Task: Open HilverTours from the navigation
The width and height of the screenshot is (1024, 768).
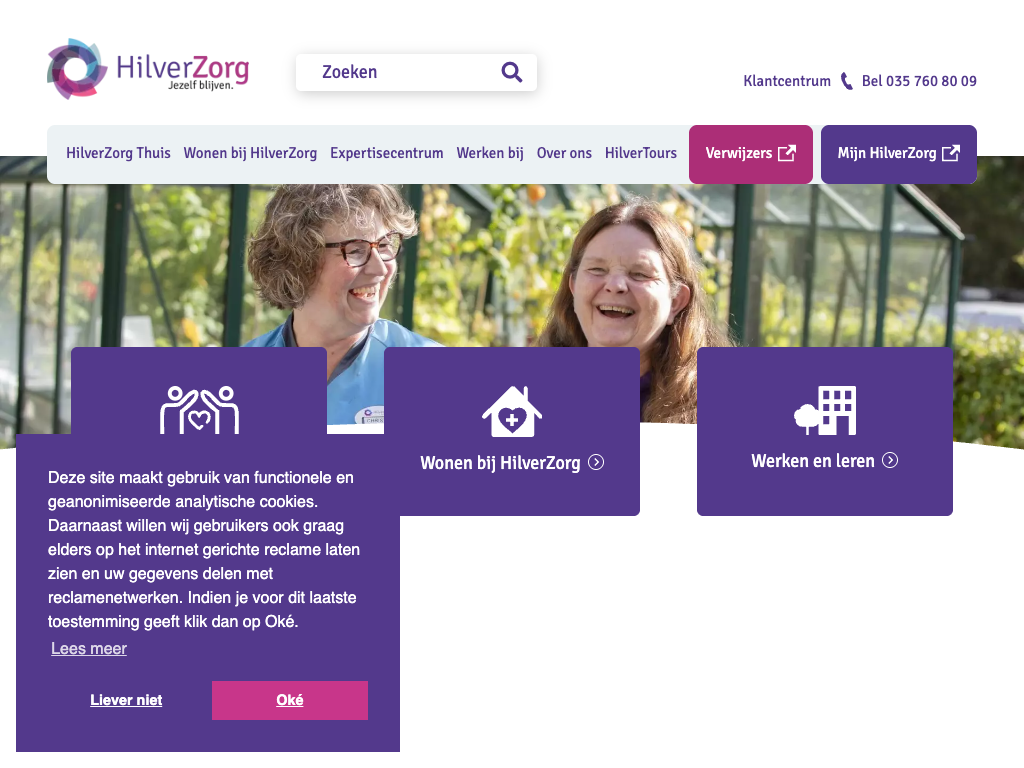Action: tap(641, 153)
